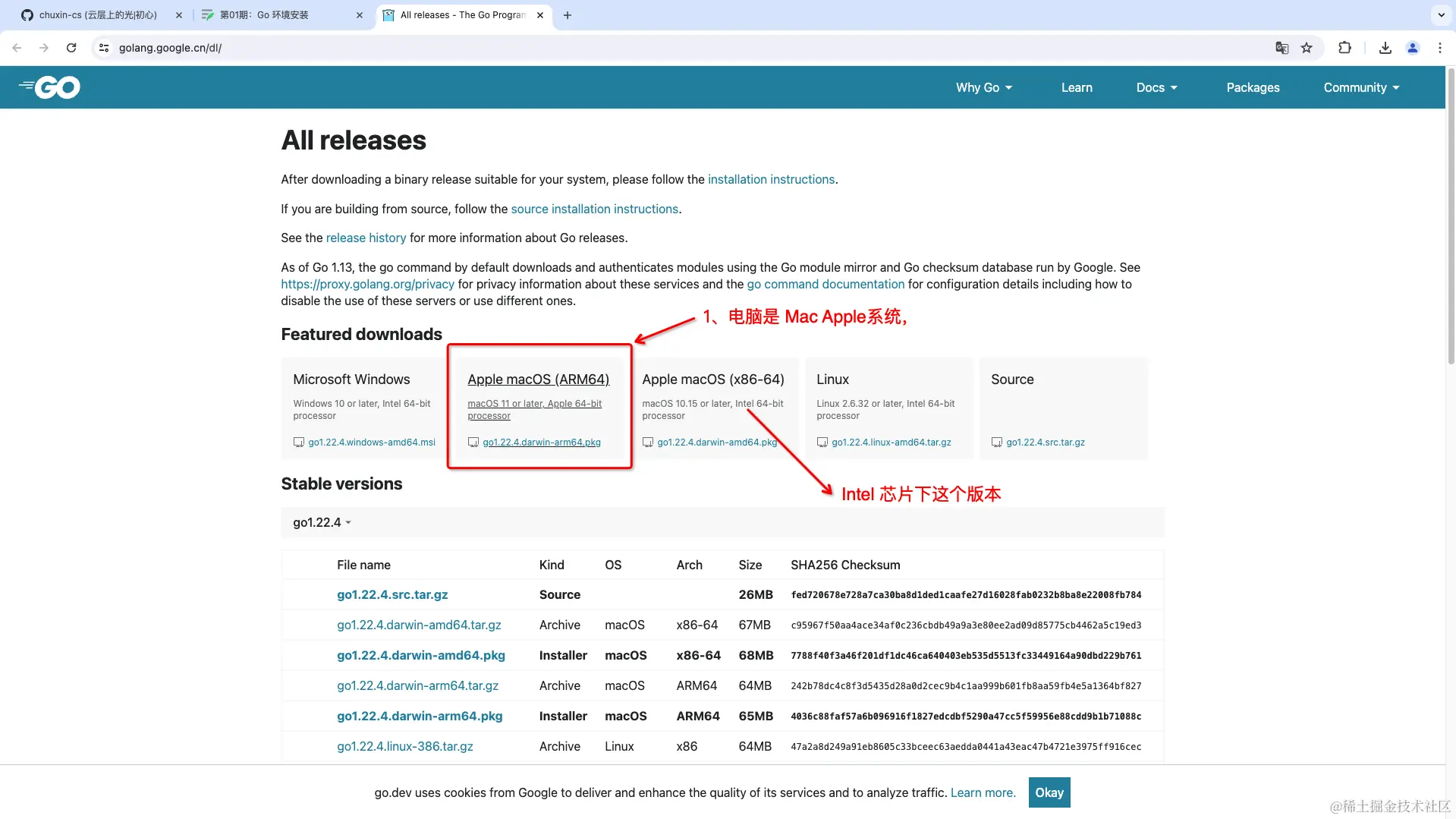Click download icon beside darwin-amd64.pkg featured

pyautogui.click(x=648, y=443)
